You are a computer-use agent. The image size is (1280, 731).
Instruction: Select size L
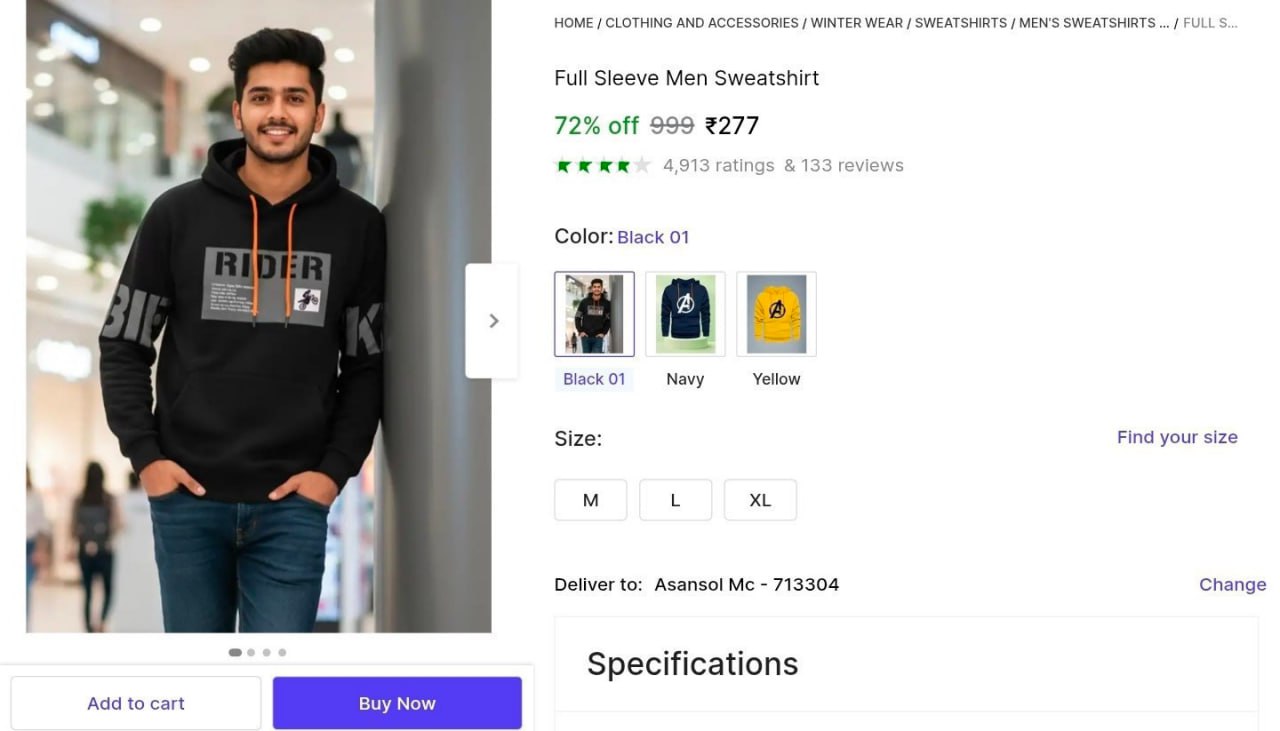(x=675, y=499)
